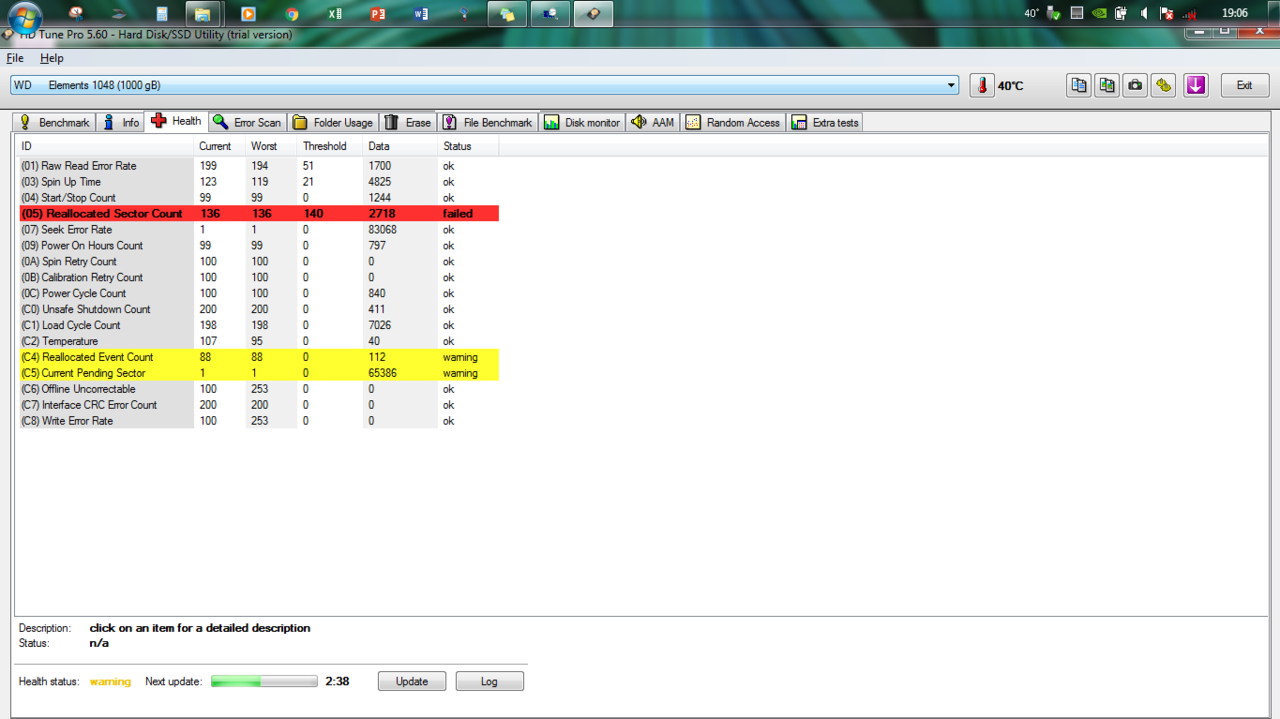Click the Exit button

[1245, 86]
